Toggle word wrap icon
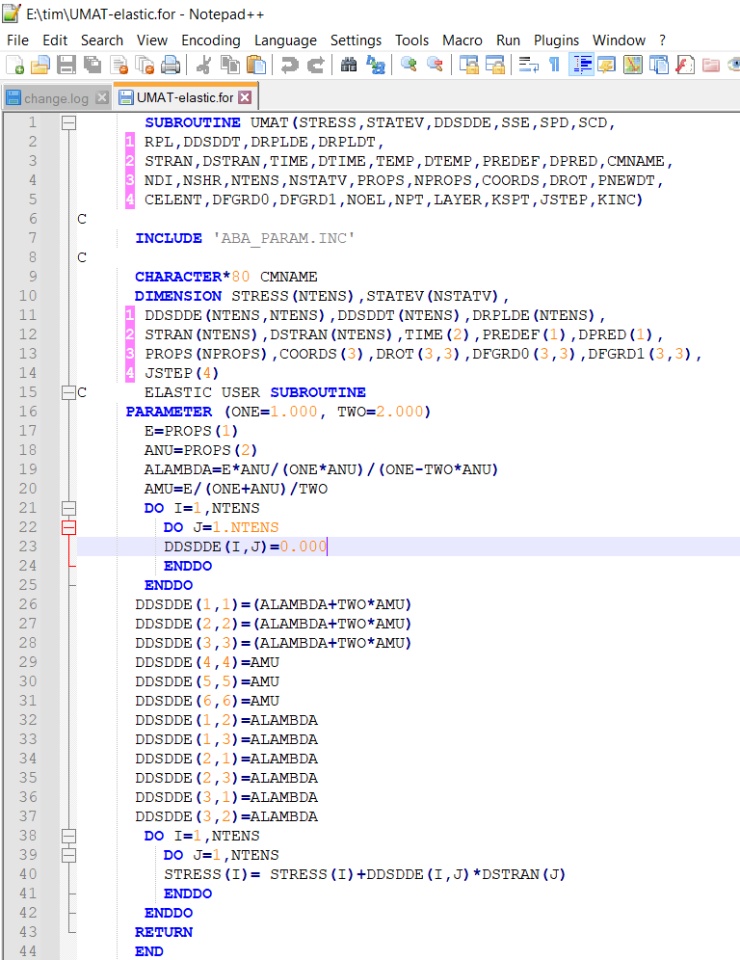 pos(528,64)
